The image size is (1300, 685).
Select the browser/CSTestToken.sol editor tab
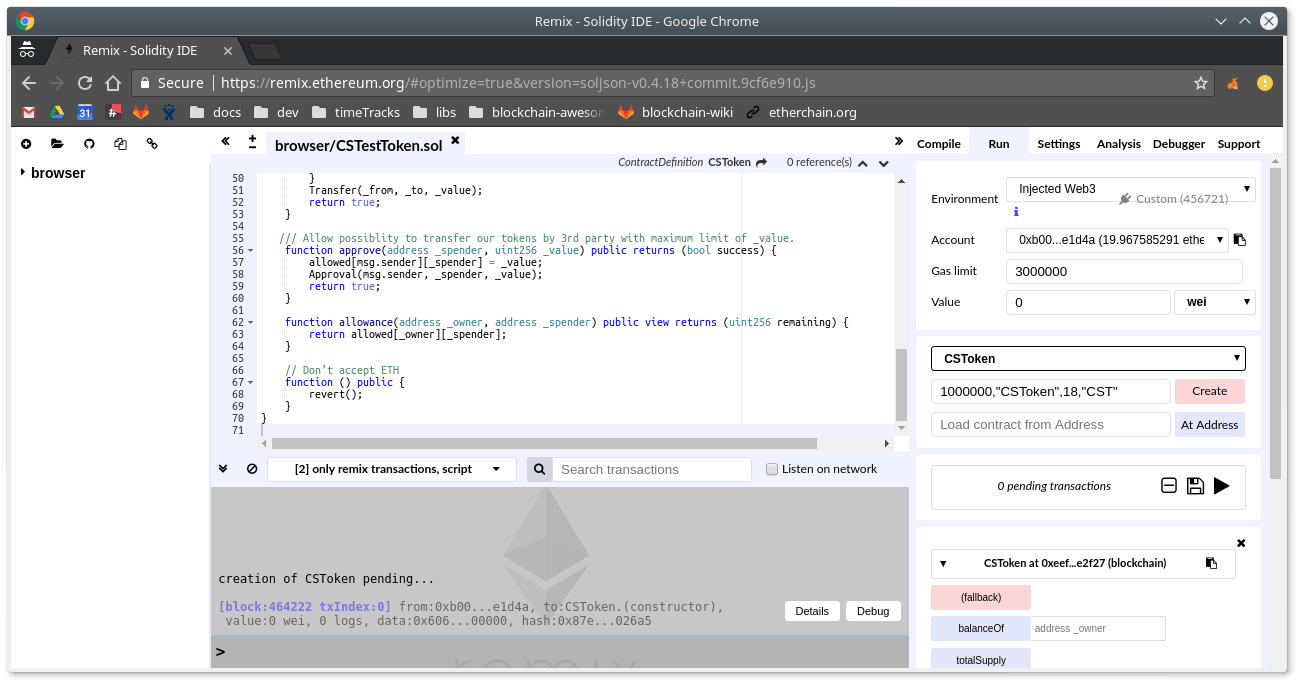click(358, 145)
